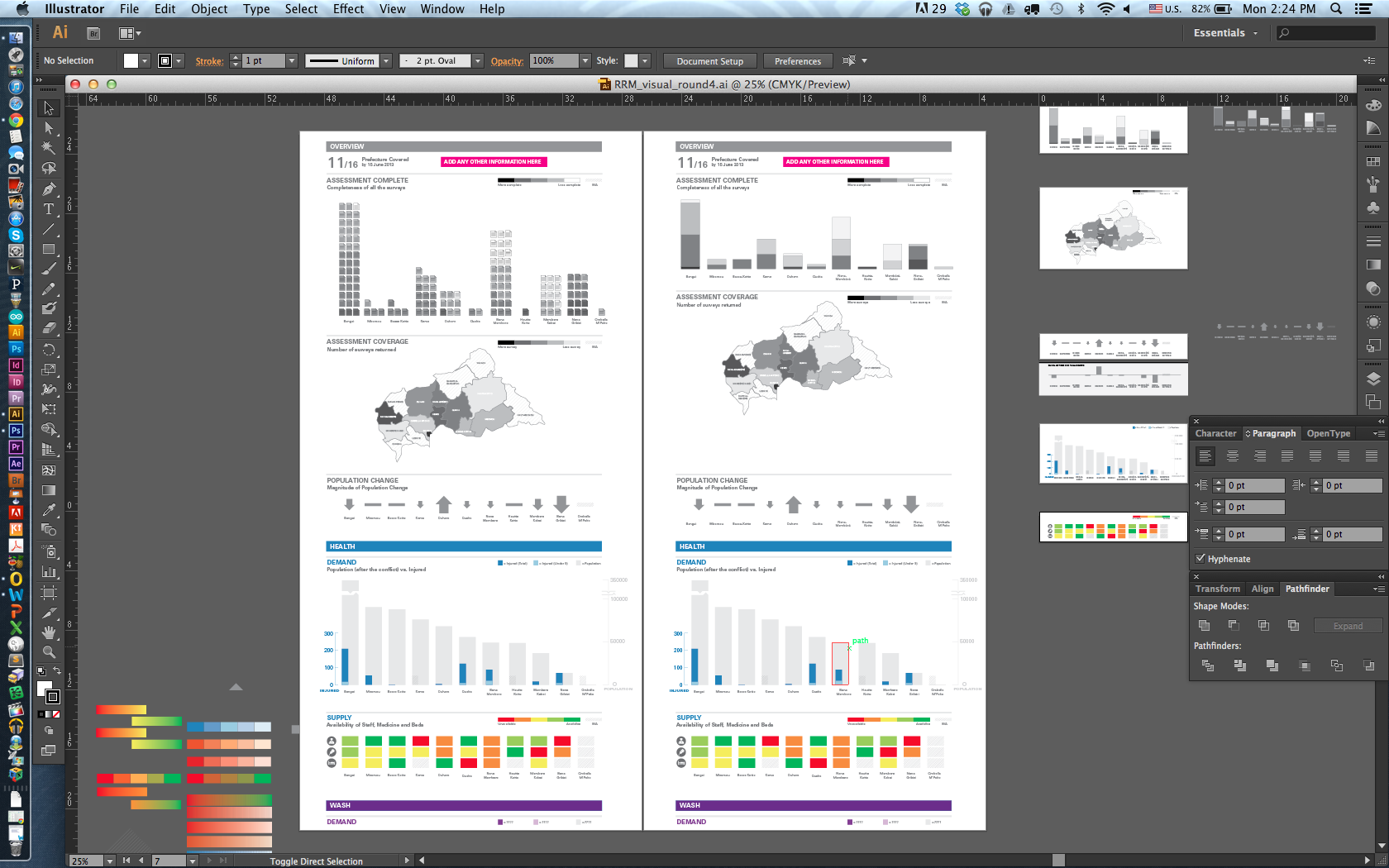The height and width of the screenshot is (868, 1389).
Task: Open the Opacity percentage dropdown
Action: pyautogui.click(x=585, y=61)
